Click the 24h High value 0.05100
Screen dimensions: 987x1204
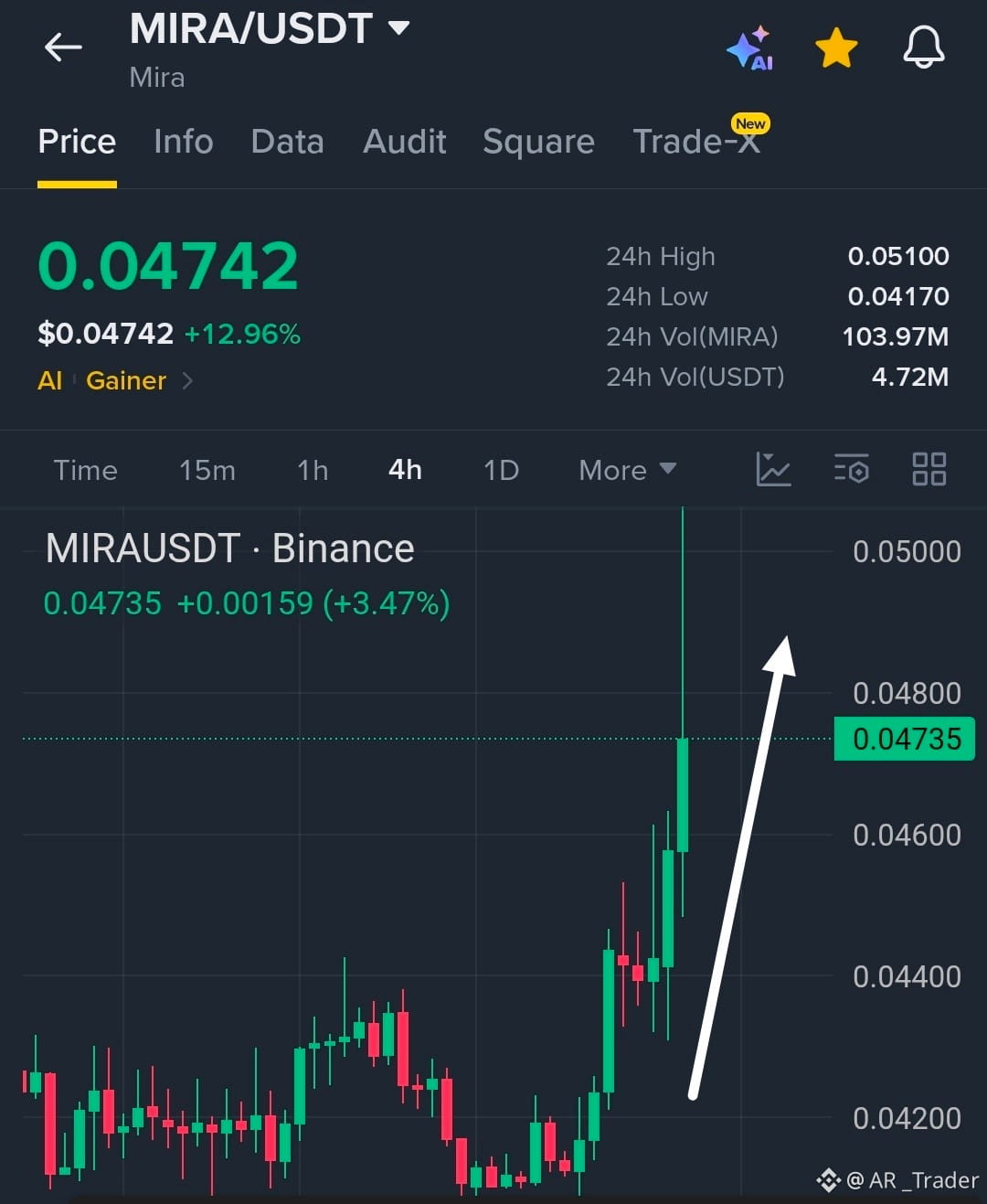click(898, 256)
